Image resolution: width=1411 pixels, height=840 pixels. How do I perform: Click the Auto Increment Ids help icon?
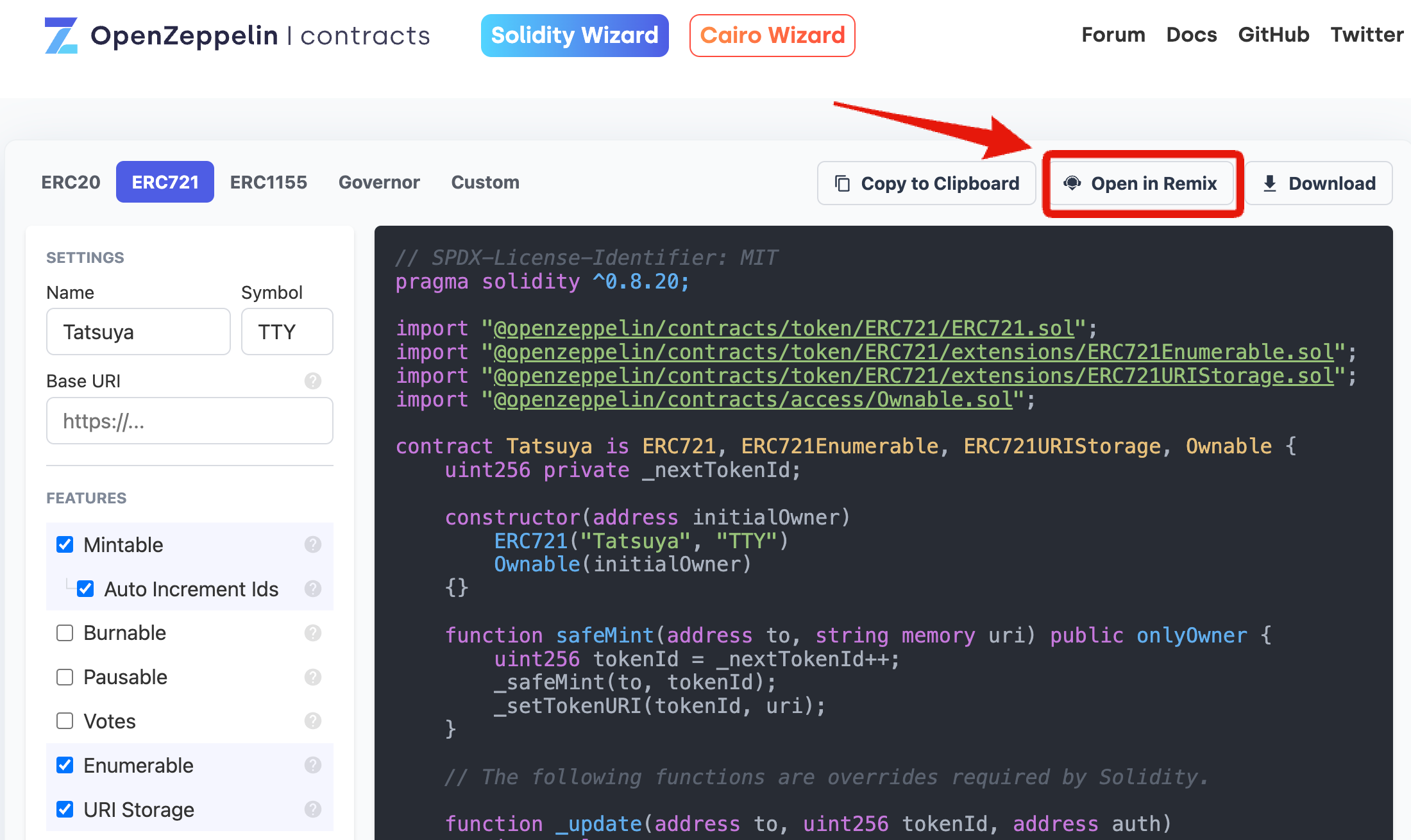(x=312, y=589)
